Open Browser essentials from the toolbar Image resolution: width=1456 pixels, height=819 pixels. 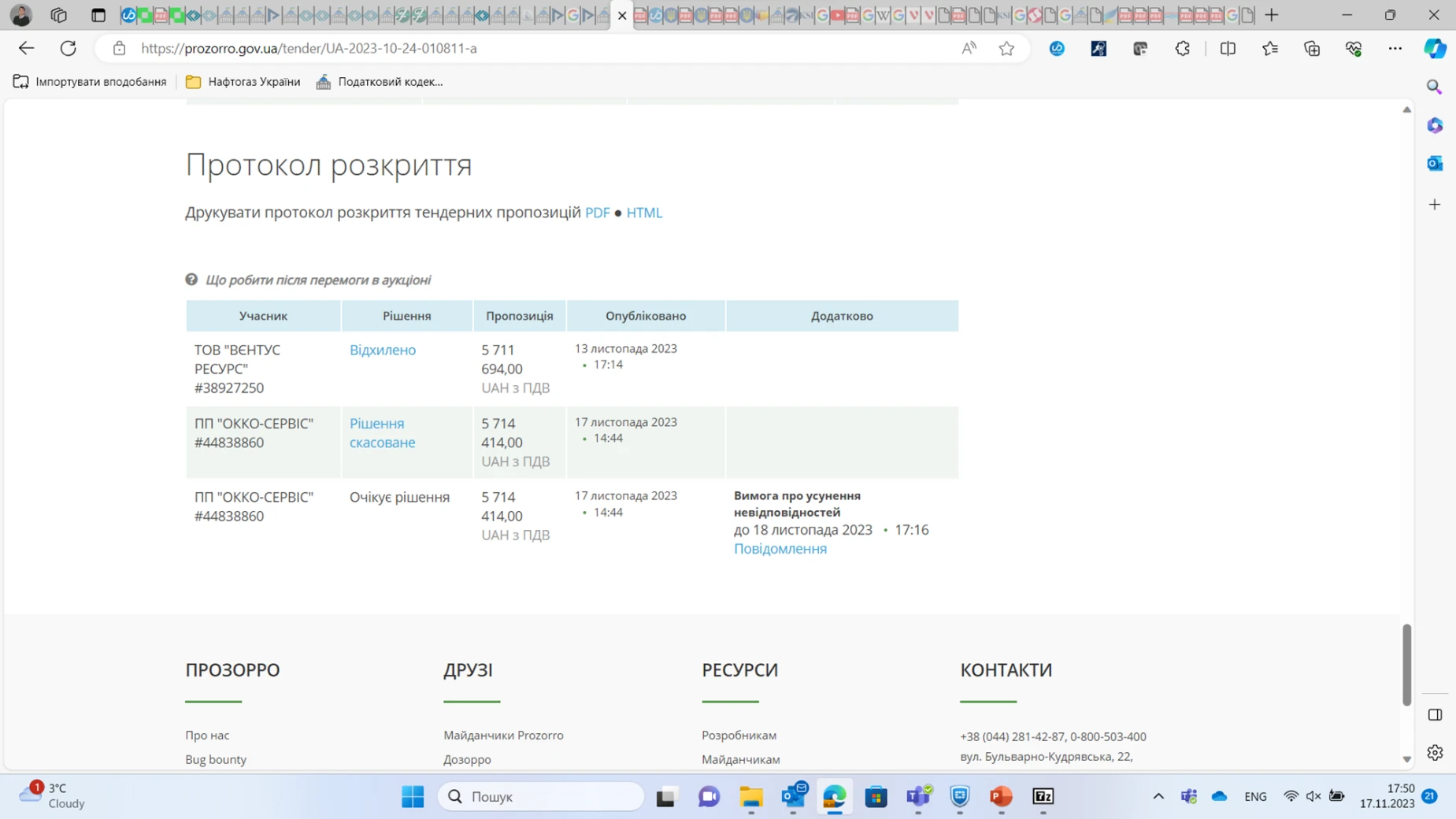[x=1354, y=48]
